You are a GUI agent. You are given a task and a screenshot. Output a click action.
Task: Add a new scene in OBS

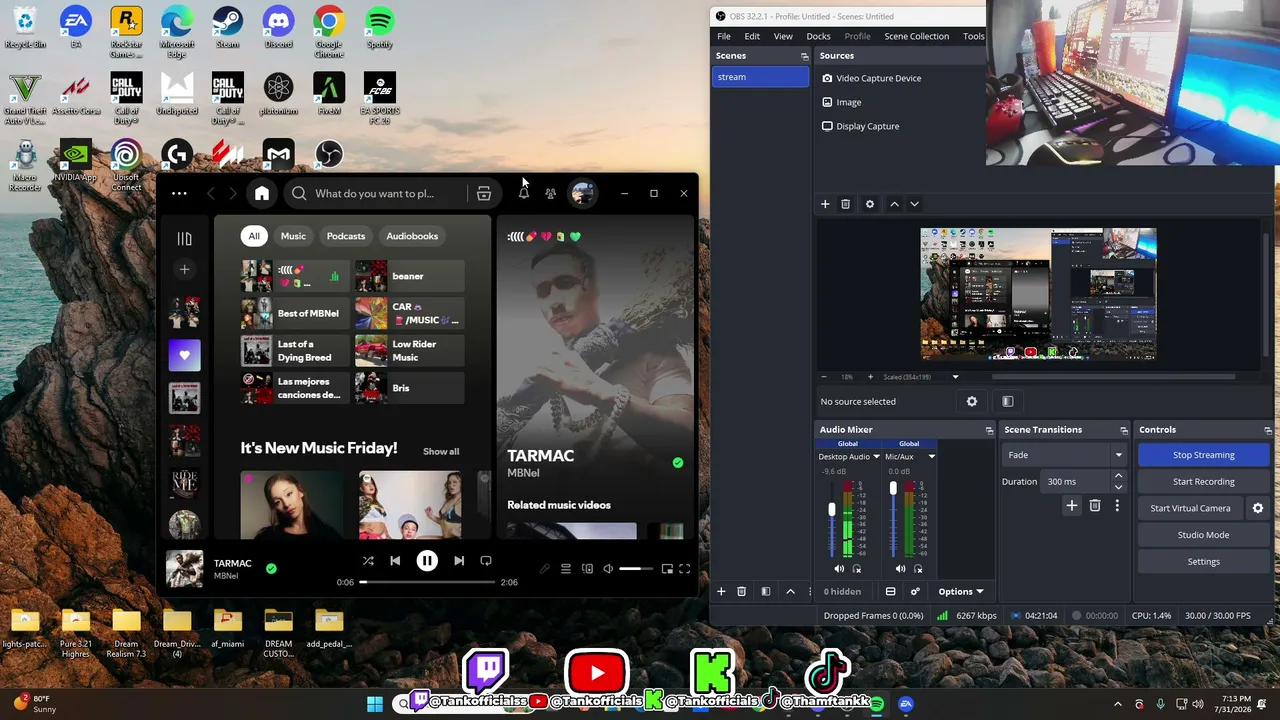click(x=721, y=591)
